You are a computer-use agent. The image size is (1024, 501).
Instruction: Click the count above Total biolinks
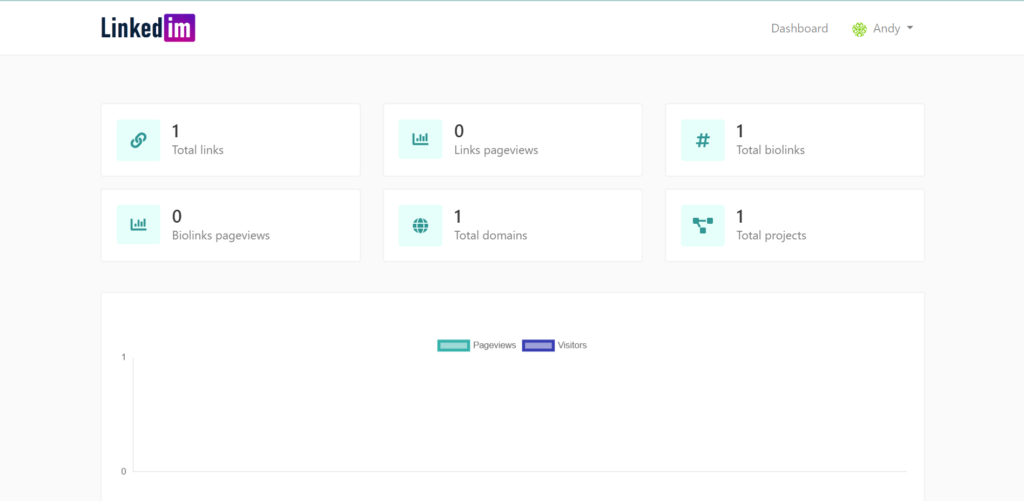(740, 131)
